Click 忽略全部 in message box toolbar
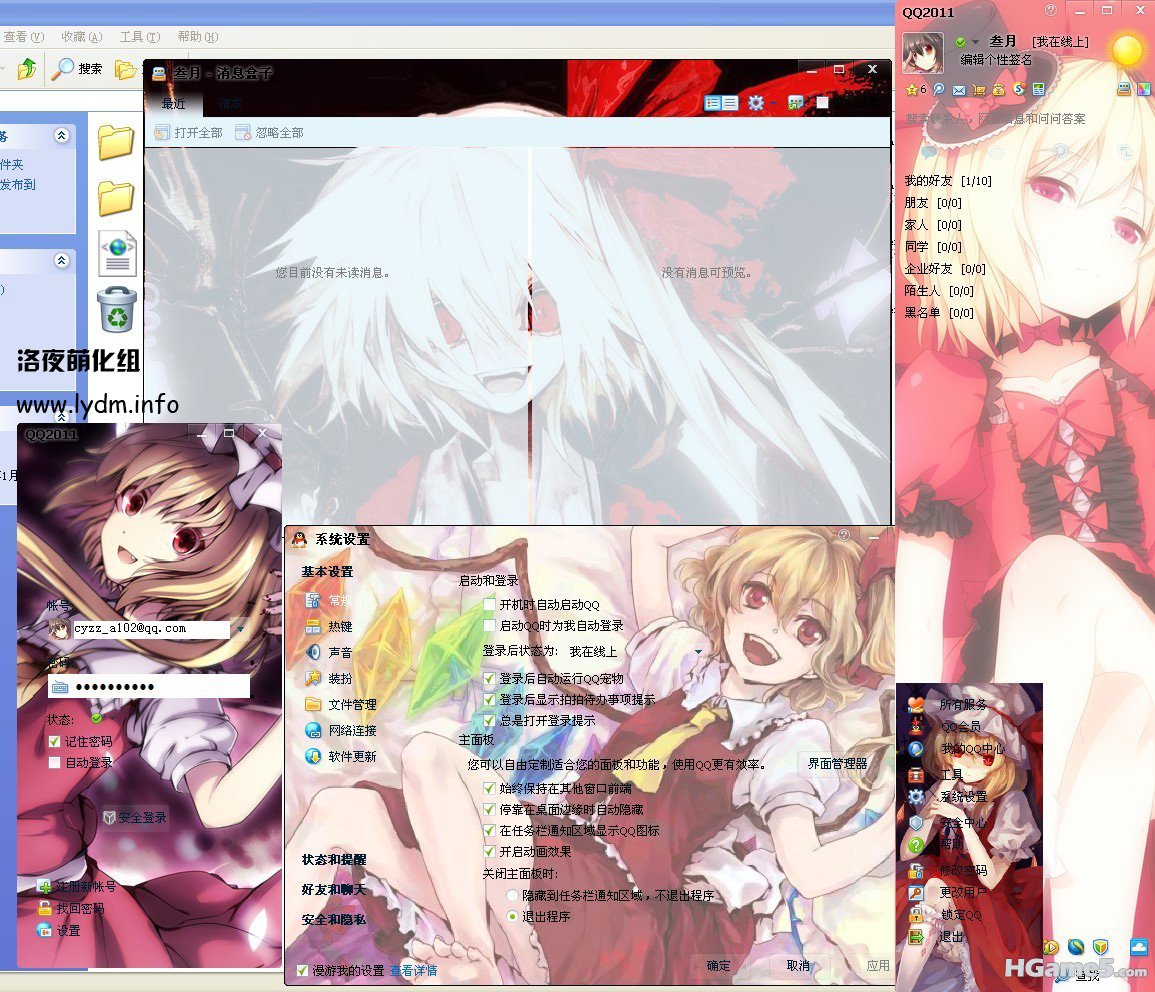The image size is (1155, 992). [270, 133]
